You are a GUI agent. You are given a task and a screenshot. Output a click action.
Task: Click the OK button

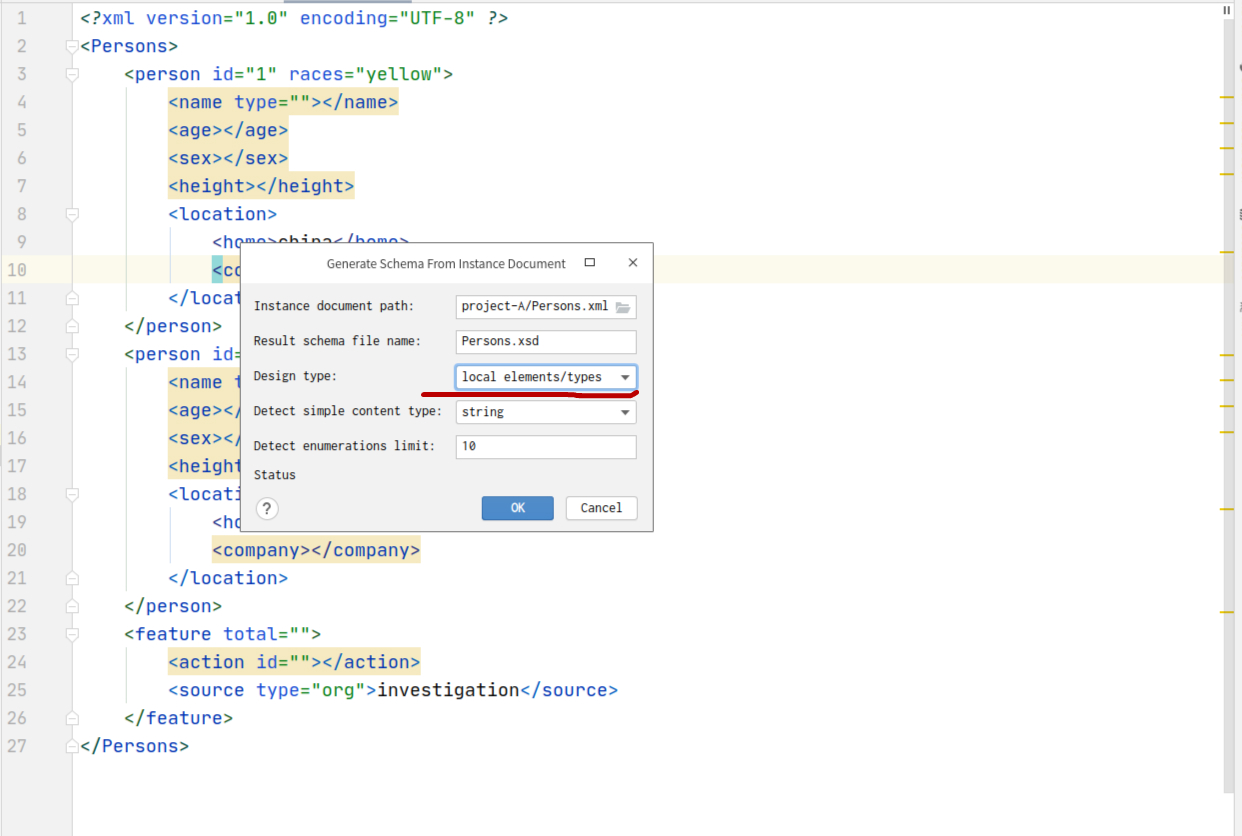(517, 508)
